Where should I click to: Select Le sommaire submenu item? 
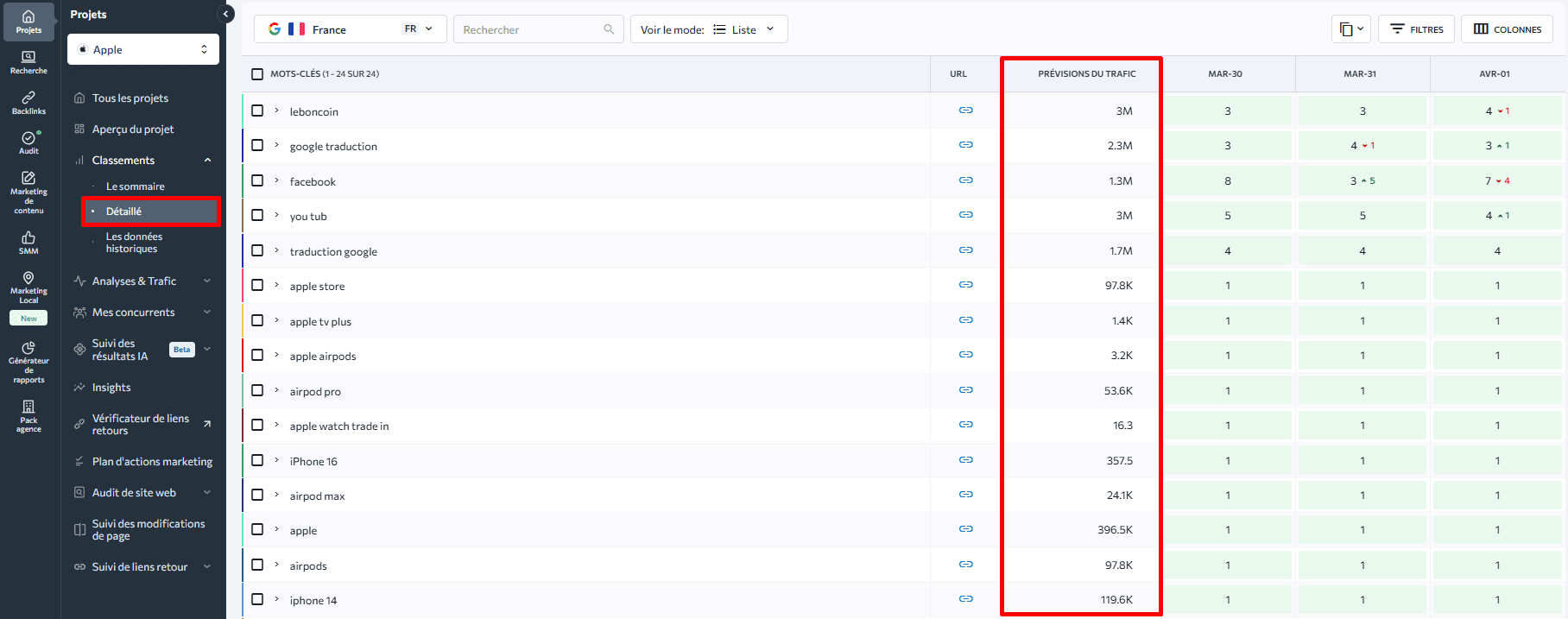136,186
